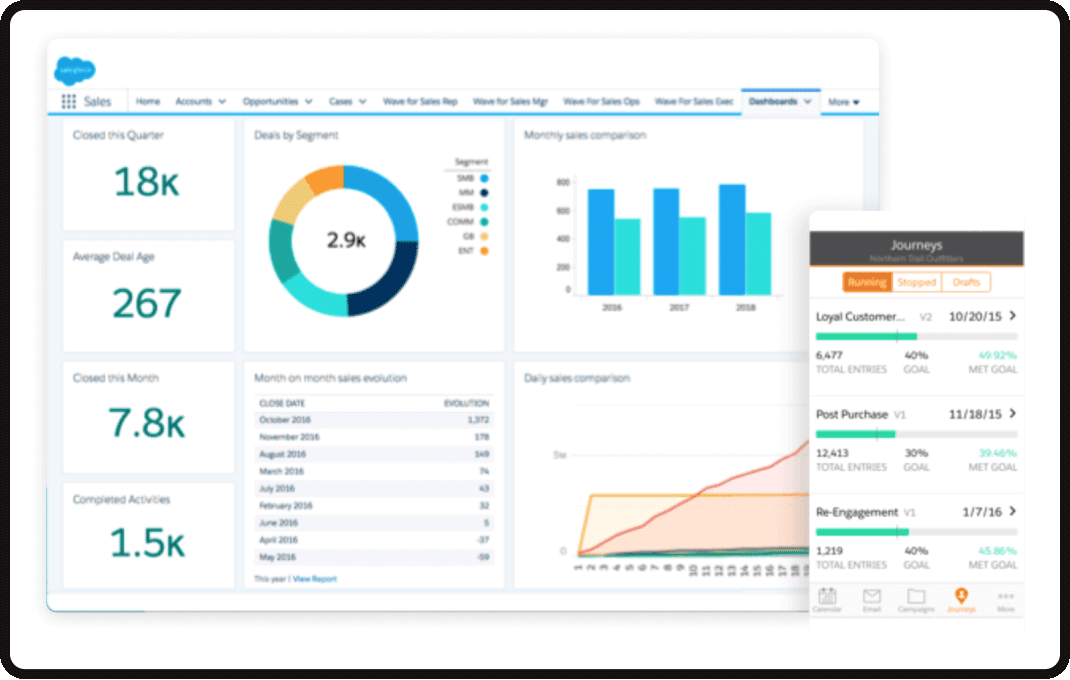Screen dimensions: 1070x680
Task: Open Campaigns folder icon in bottom bar
Action: (916, 596)
